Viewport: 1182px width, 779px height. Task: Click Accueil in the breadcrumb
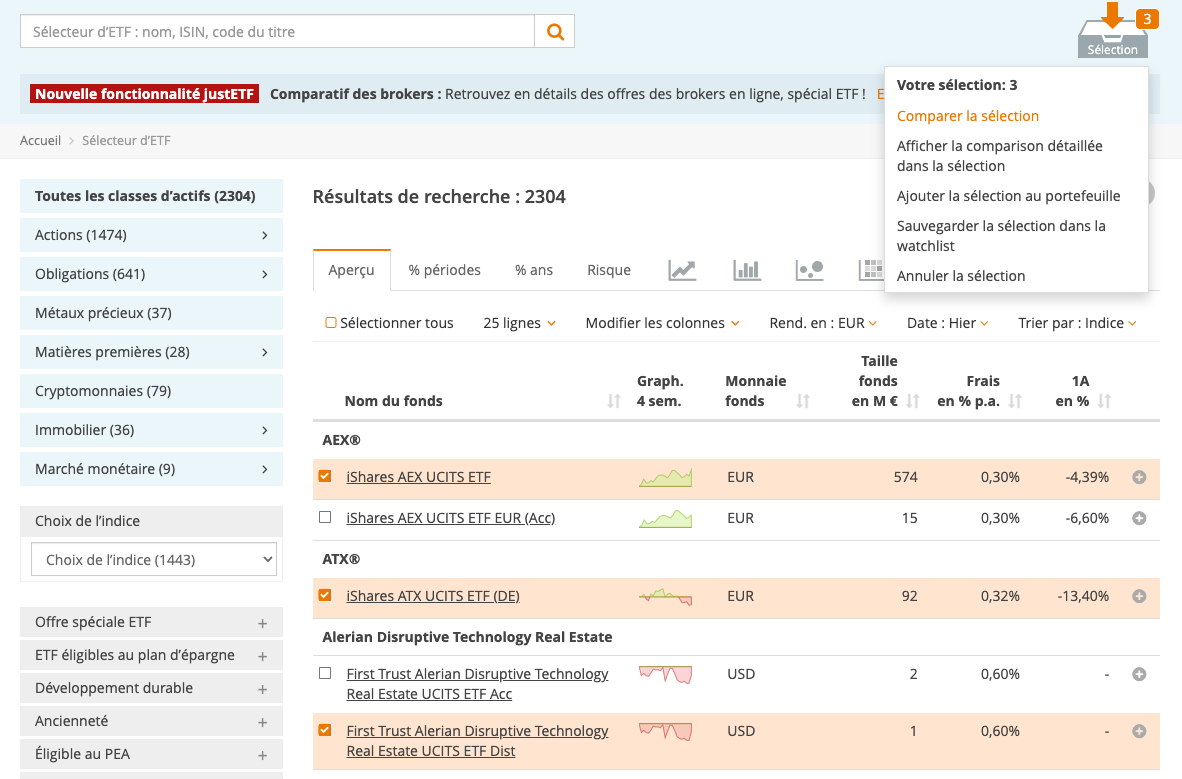(40, 141)
